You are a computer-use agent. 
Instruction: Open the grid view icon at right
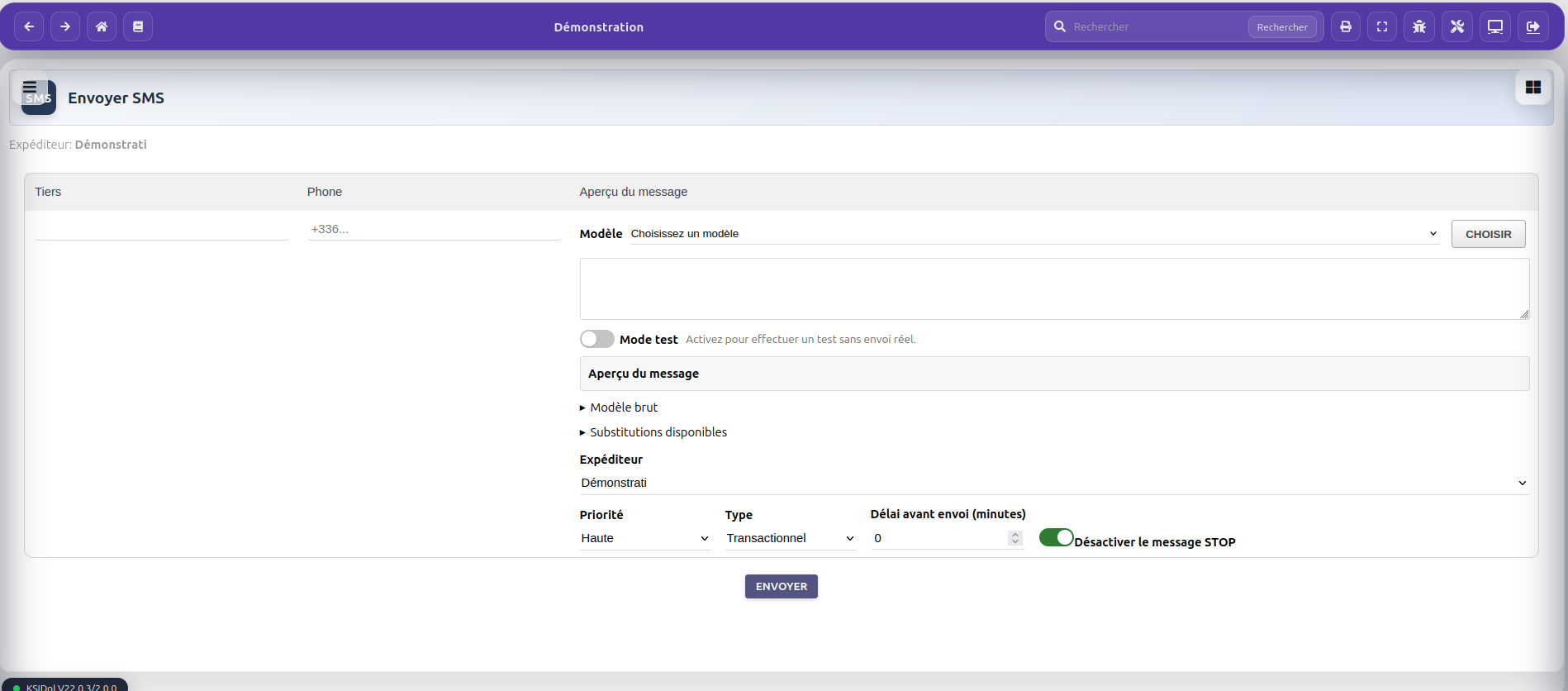click(x=1533, y=88)
